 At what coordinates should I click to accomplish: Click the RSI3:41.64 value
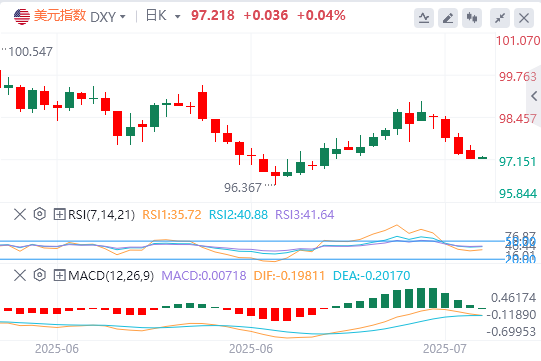point(305,215)
